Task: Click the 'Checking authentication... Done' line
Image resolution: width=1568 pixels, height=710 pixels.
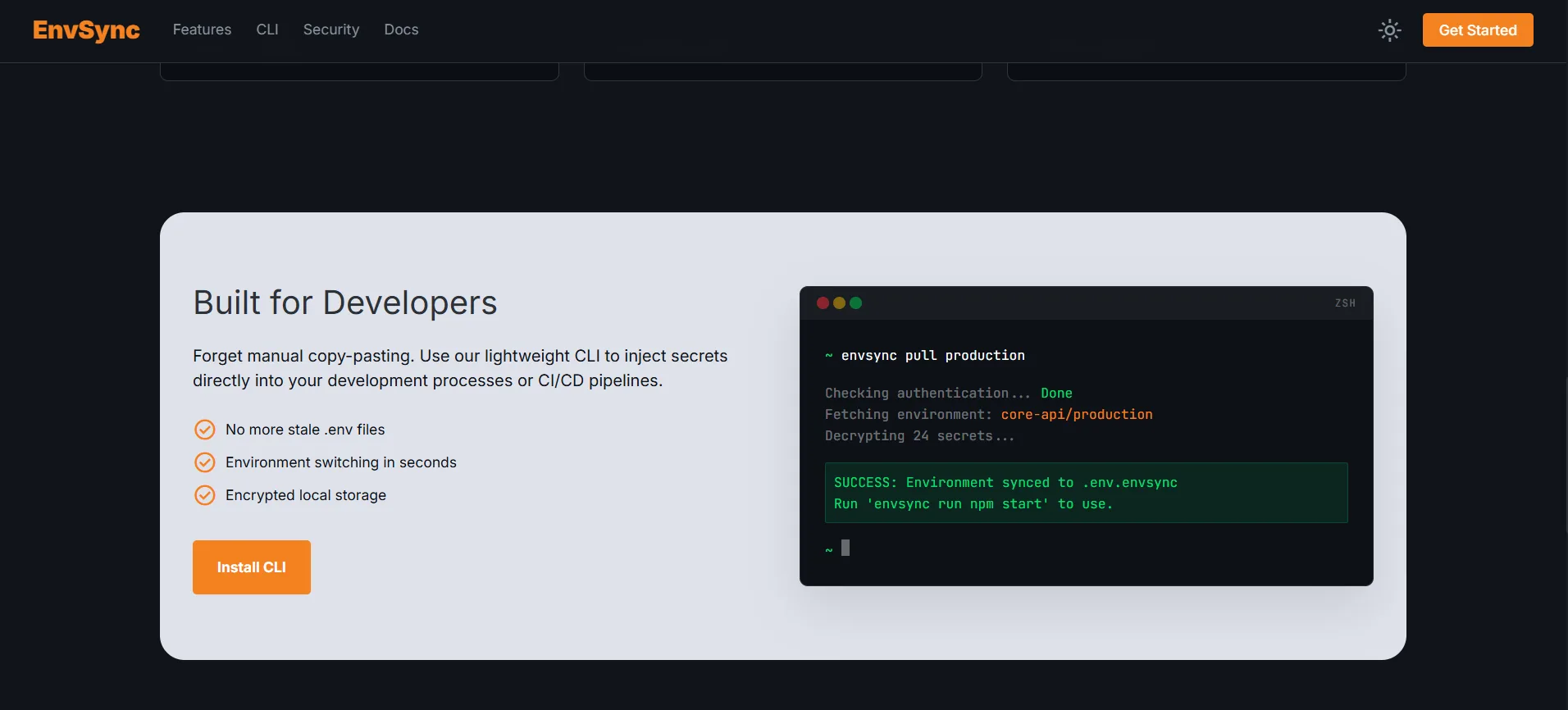Action: click(949, 393)
